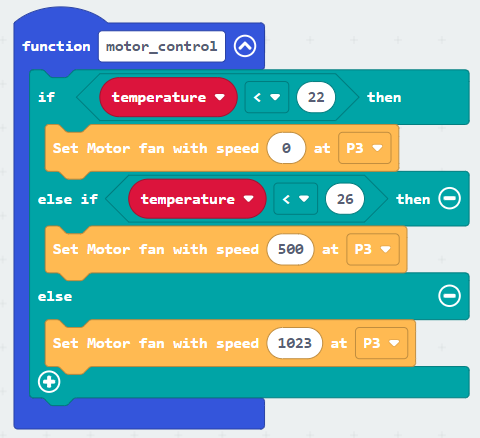This screenshot has width=480, height=438.
Task: Collapse the motor_control function block
Action: coord(245,46)
